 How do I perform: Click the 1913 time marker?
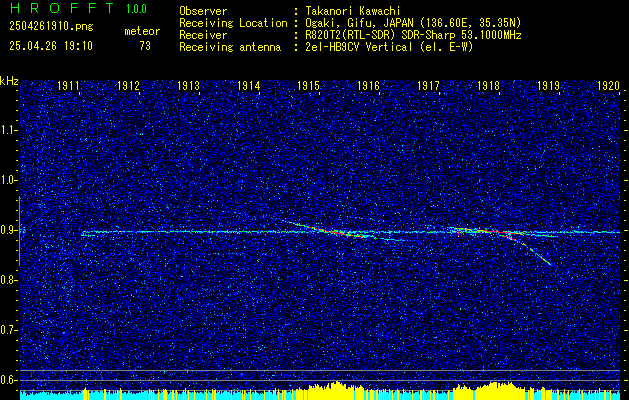click(x=189, y=86)
